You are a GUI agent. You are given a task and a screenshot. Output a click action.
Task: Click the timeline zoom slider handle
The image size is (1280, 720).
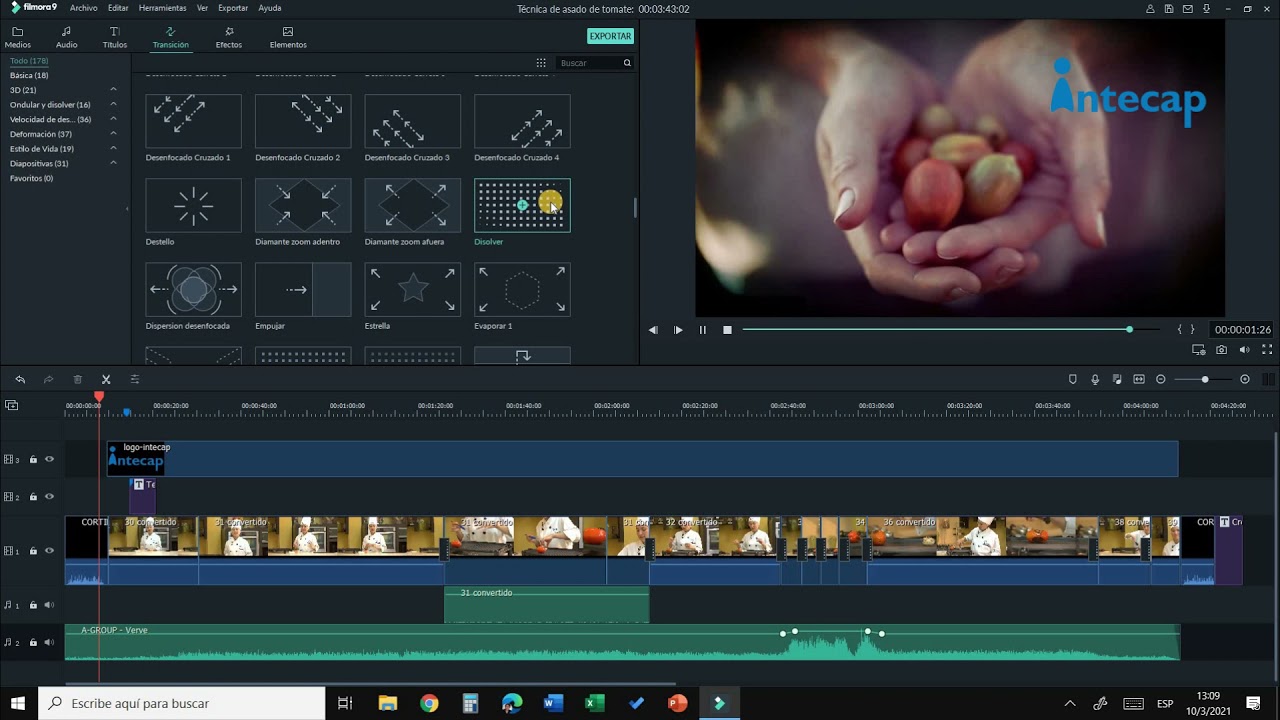[1205, 379]
